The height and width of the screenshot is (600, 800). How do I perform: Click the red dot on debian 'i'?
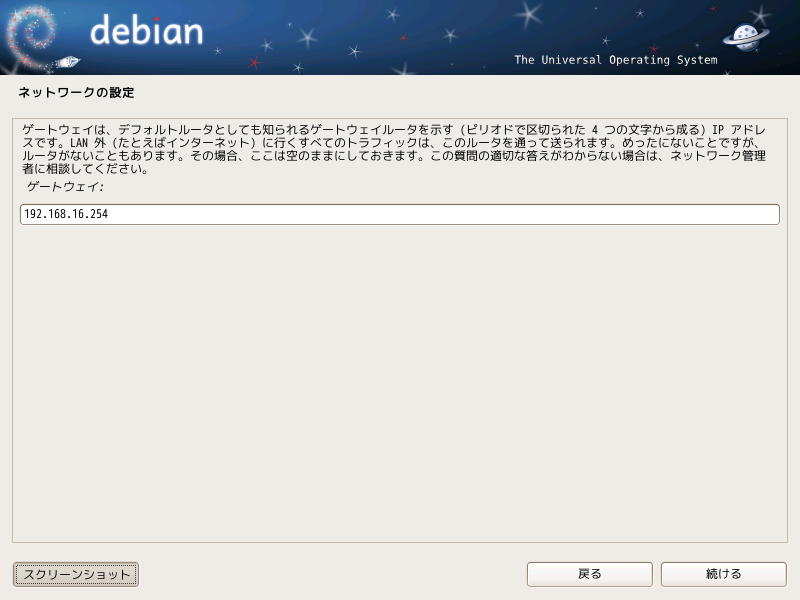click(157, 19)
